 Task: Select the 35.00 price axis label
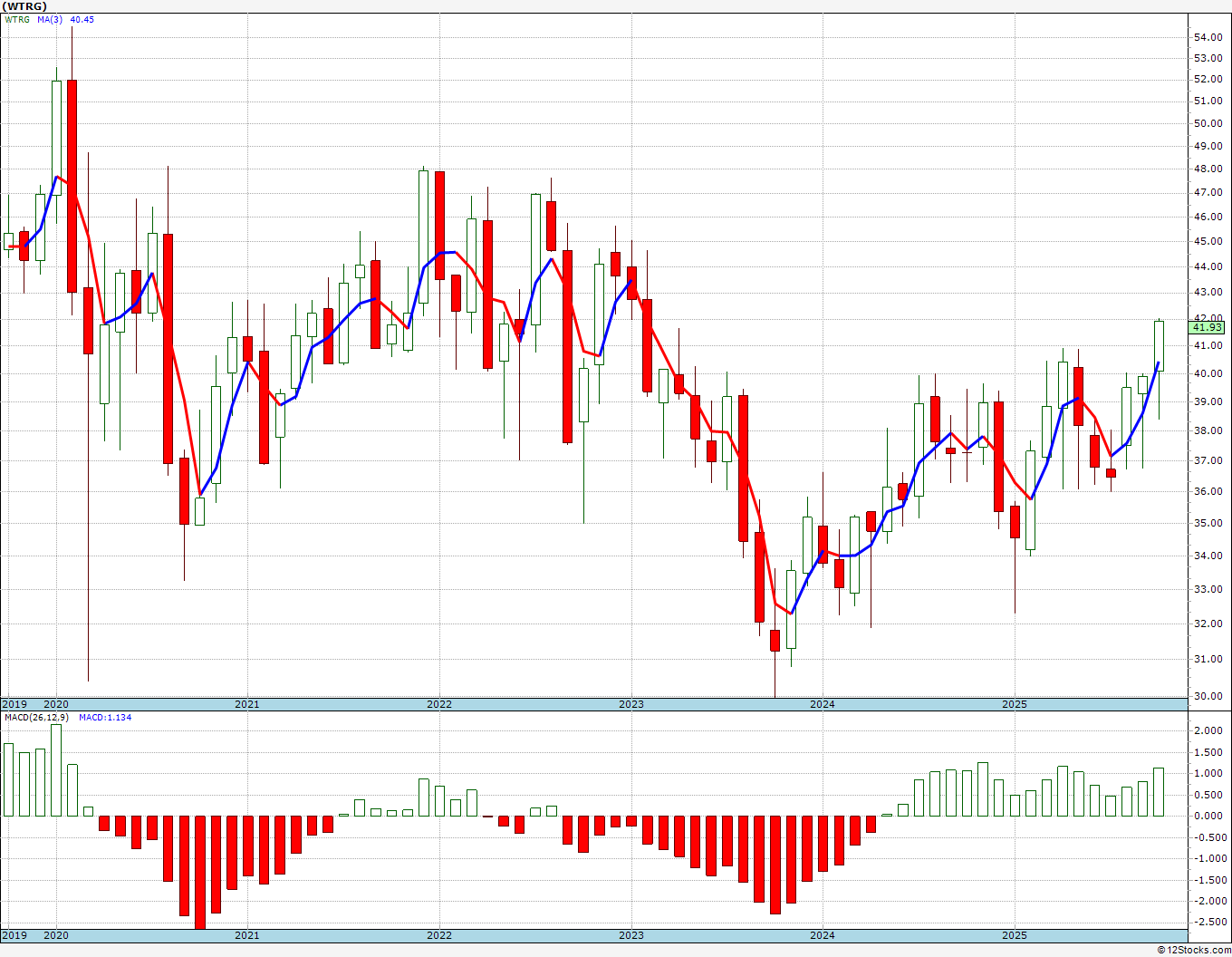pos(1208,524)
